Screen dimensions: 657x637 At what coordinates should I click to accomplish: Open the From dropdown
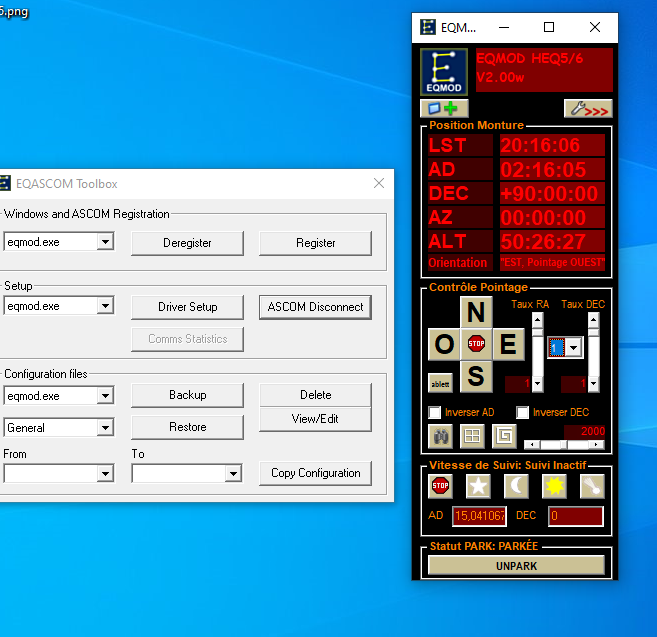pos(105,474)
